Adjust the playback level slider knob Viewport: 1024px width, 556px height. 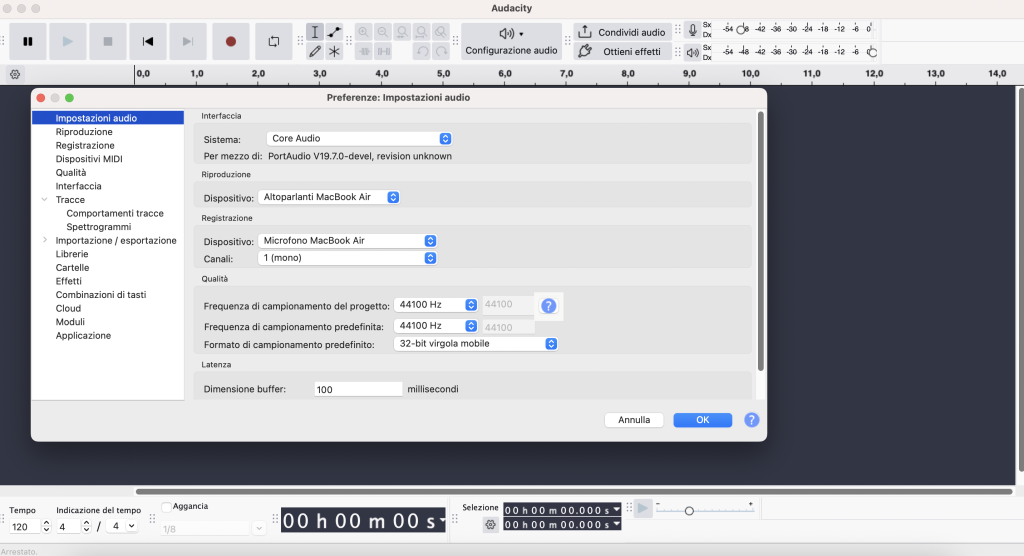871,52
